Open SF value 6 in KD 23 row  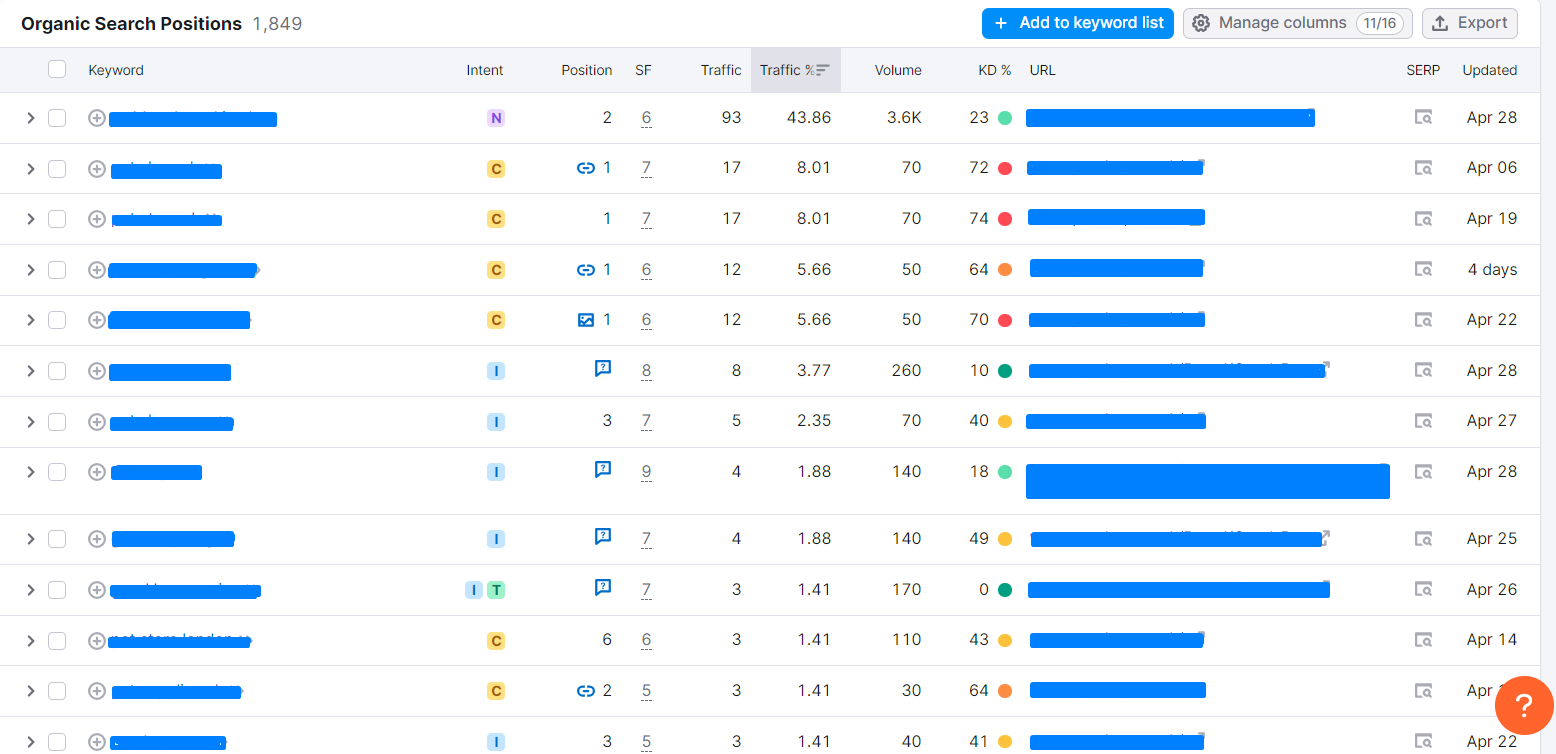click(x=646, y=118)
